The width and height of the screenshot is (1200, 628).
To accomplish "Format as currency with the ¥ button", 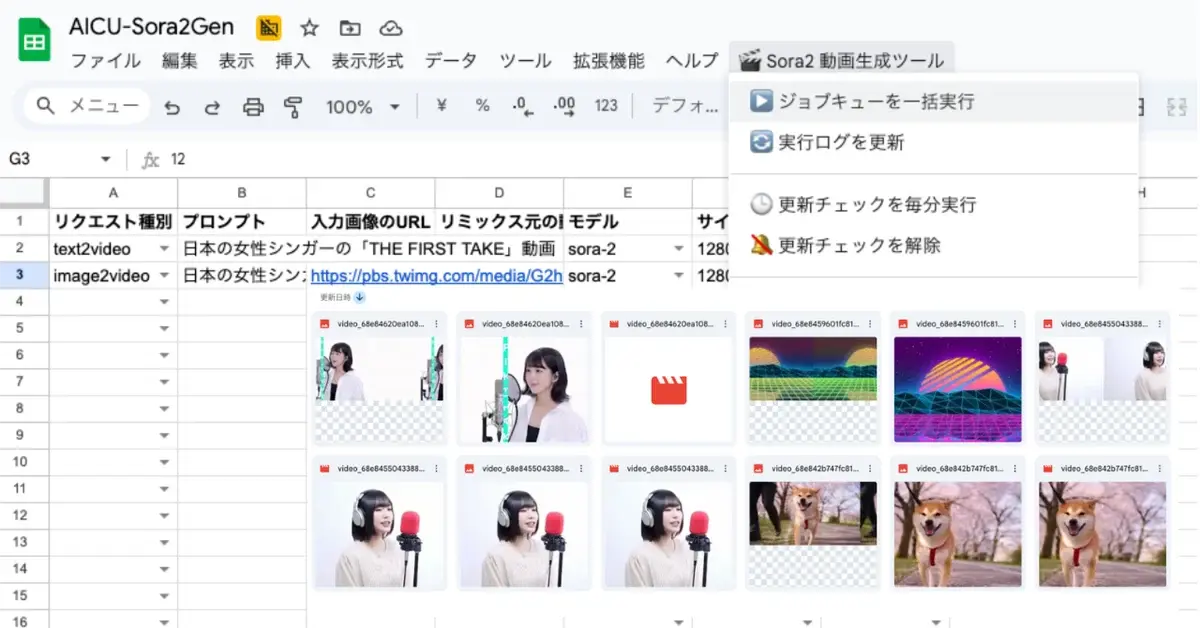I will click(441, 106).
